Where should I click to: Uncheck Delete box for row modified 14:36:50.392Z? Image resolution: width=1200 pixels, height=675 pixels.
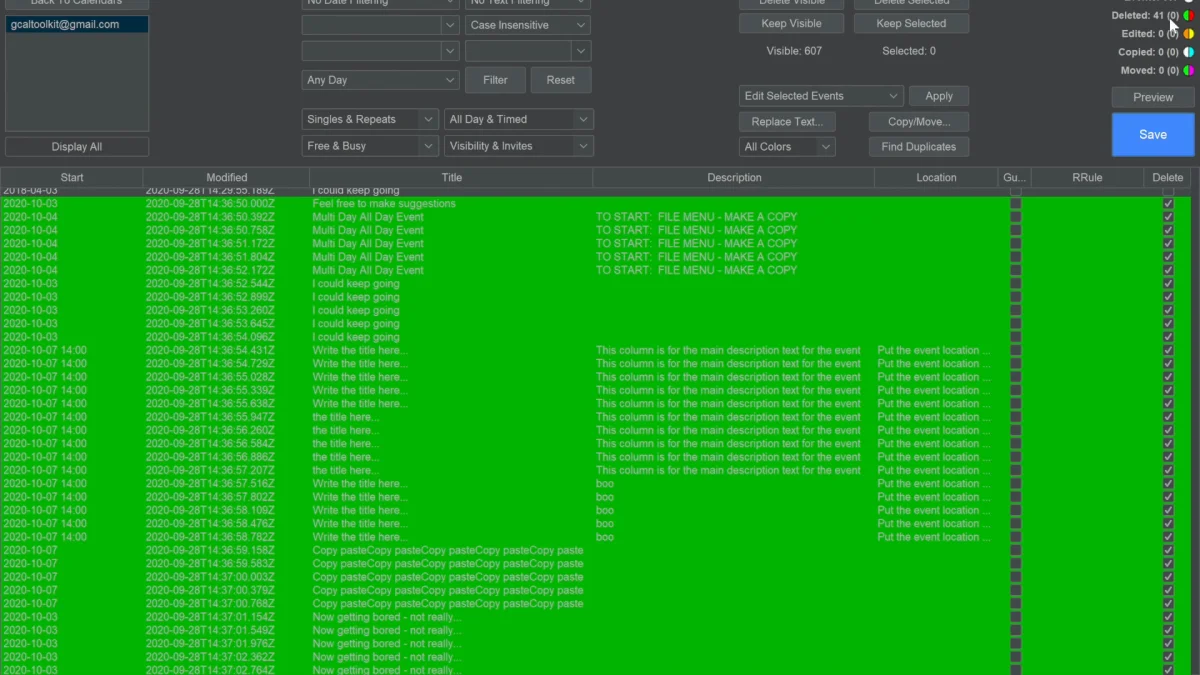(1168, 217)
